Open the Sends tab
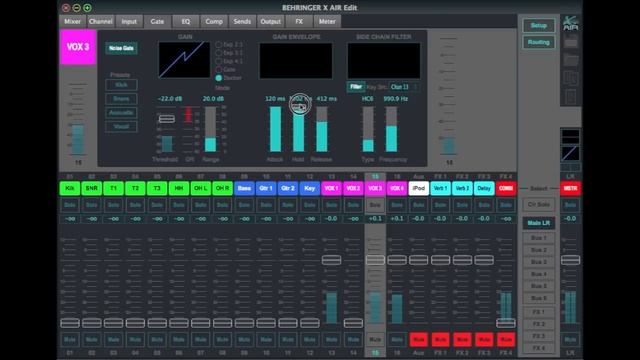The width and height of the screenshot is (640, 360). [x=242, y=22]
